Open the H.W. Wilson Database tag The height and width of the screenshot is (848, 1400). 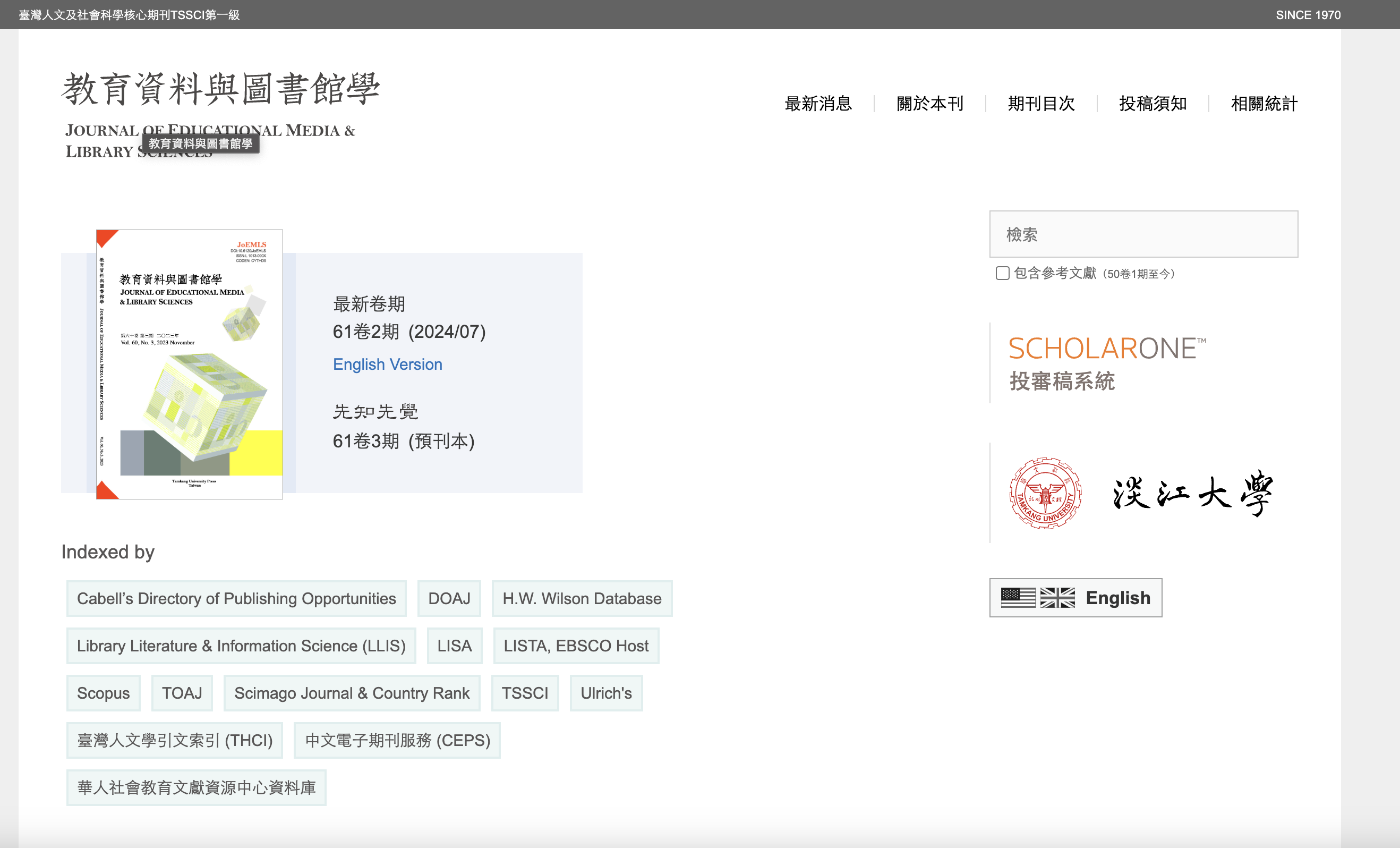click(x=582, y=598)
